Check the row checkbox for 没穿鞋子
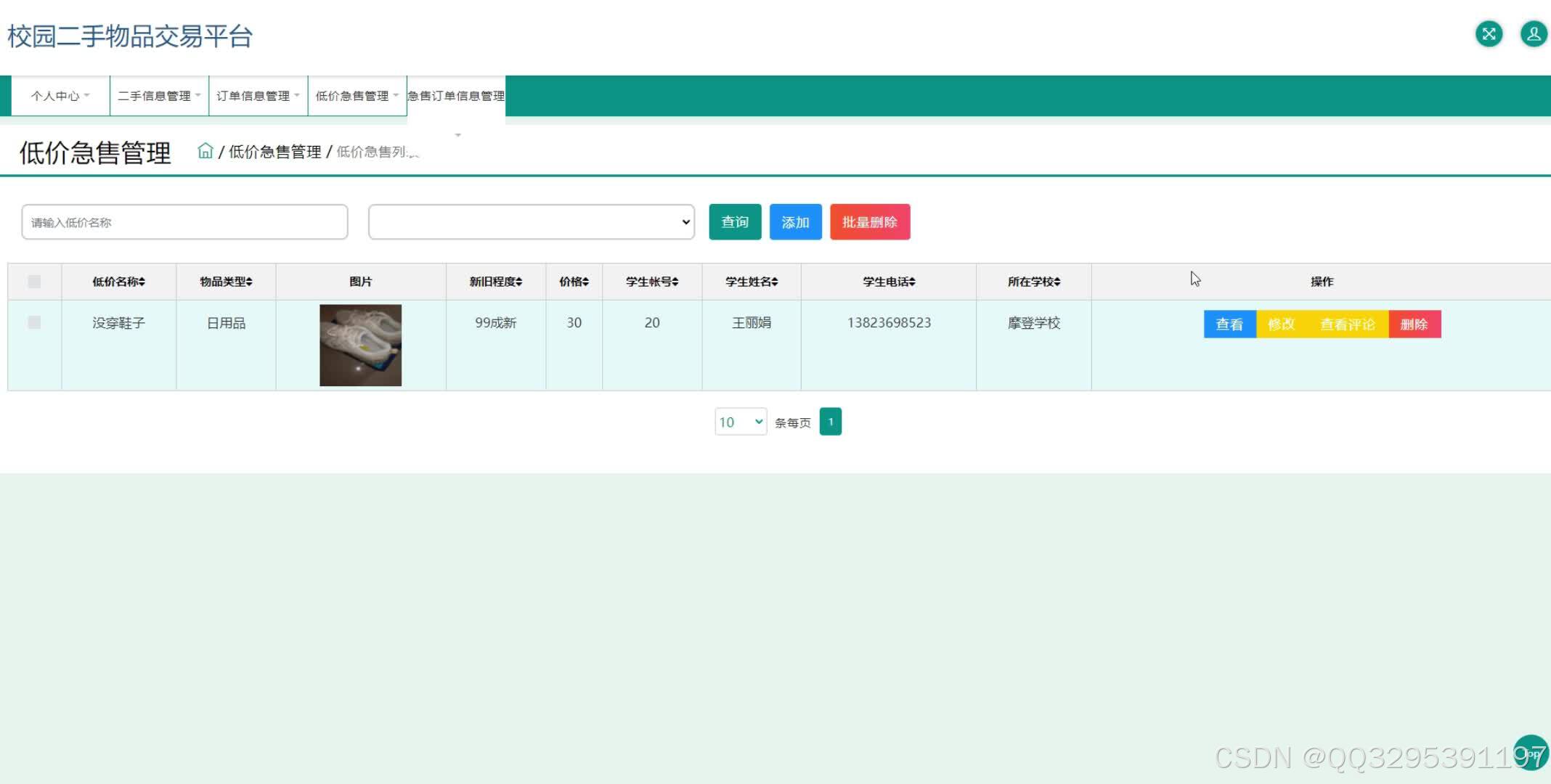The image size is (1551, 784). [34, 322]
